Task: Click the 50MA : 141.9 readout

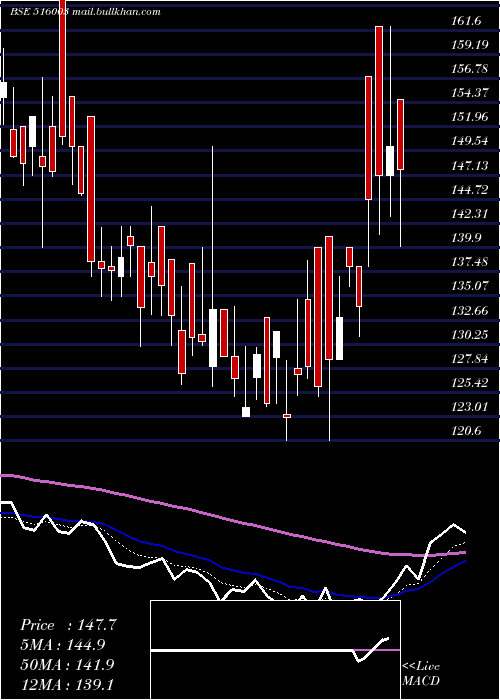Action: [67, 665]
